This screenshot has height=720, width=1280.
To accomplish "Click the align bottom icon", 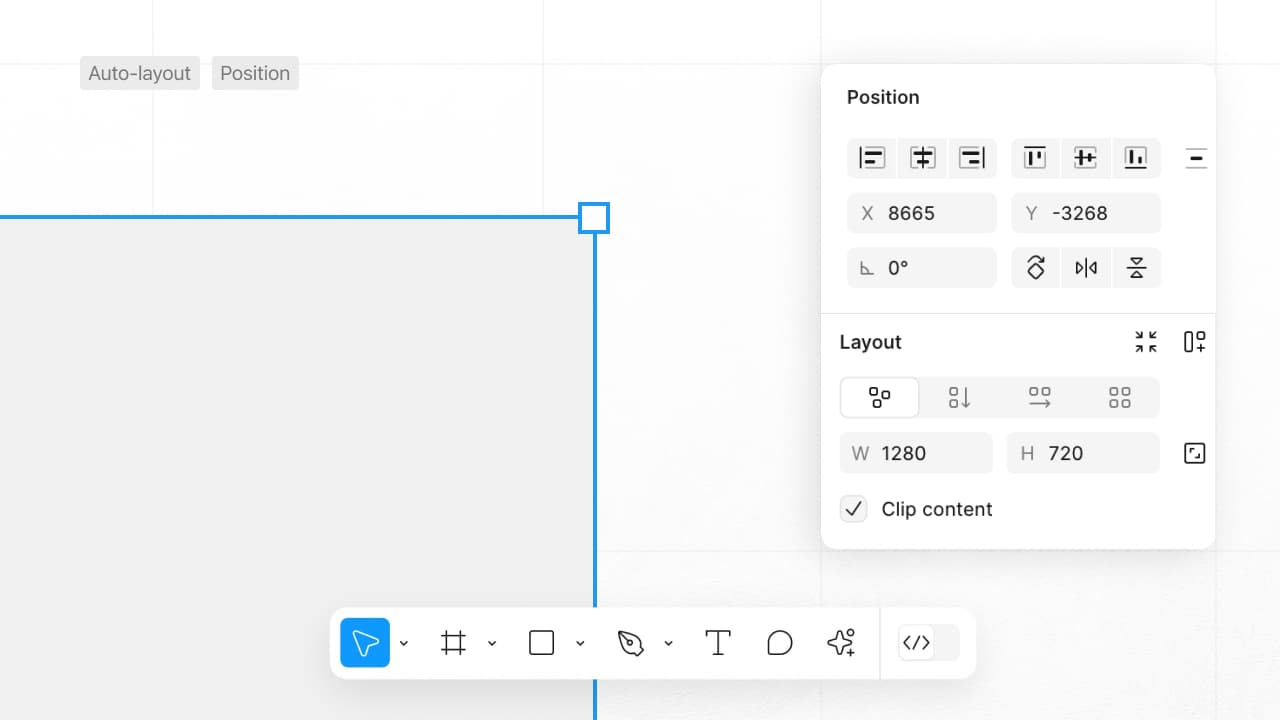I will [x=1135, y=158].
